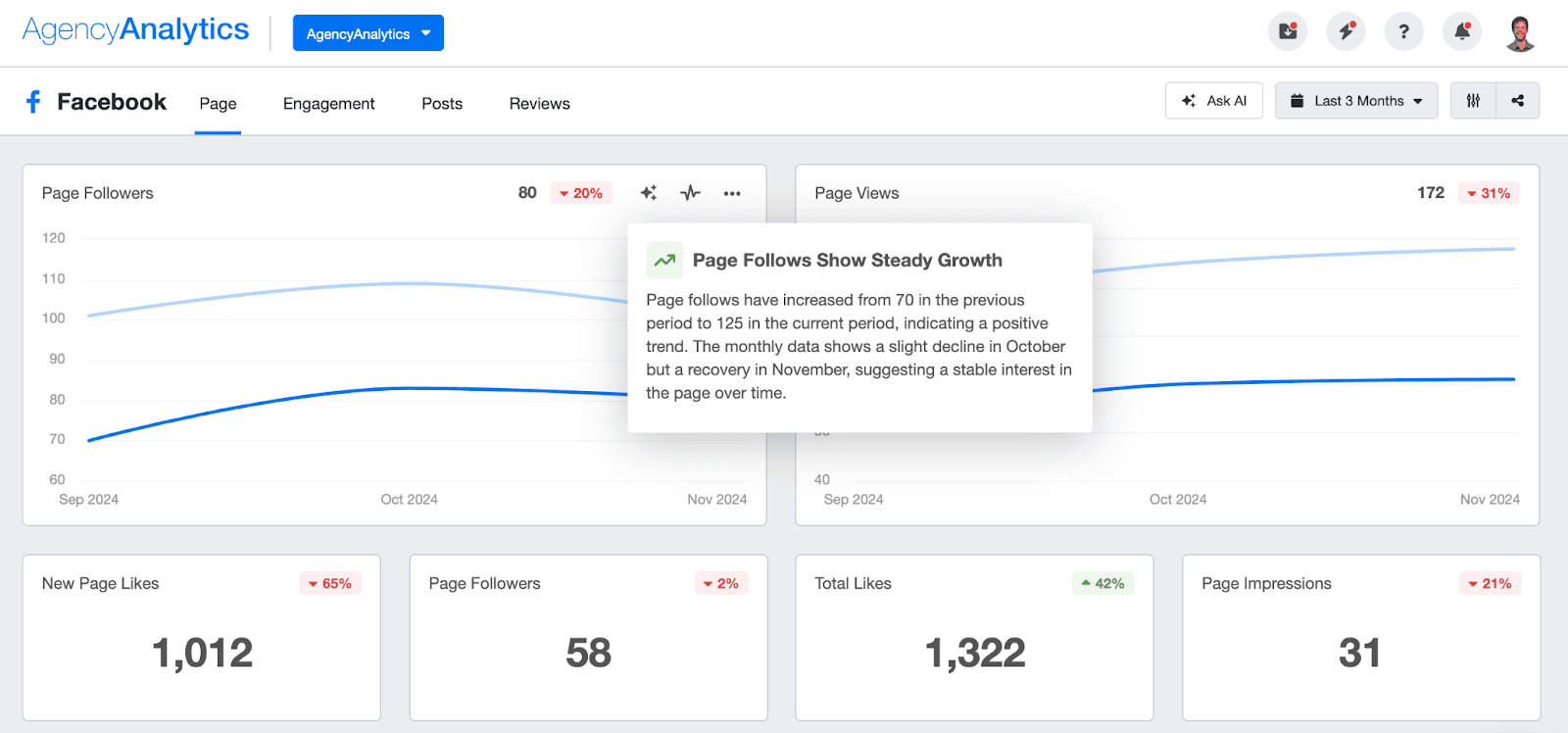This screenshot has width=1568, height=733.
Task: Open the Last 3 Months date range dropdown
Action: coord(1356,101)
